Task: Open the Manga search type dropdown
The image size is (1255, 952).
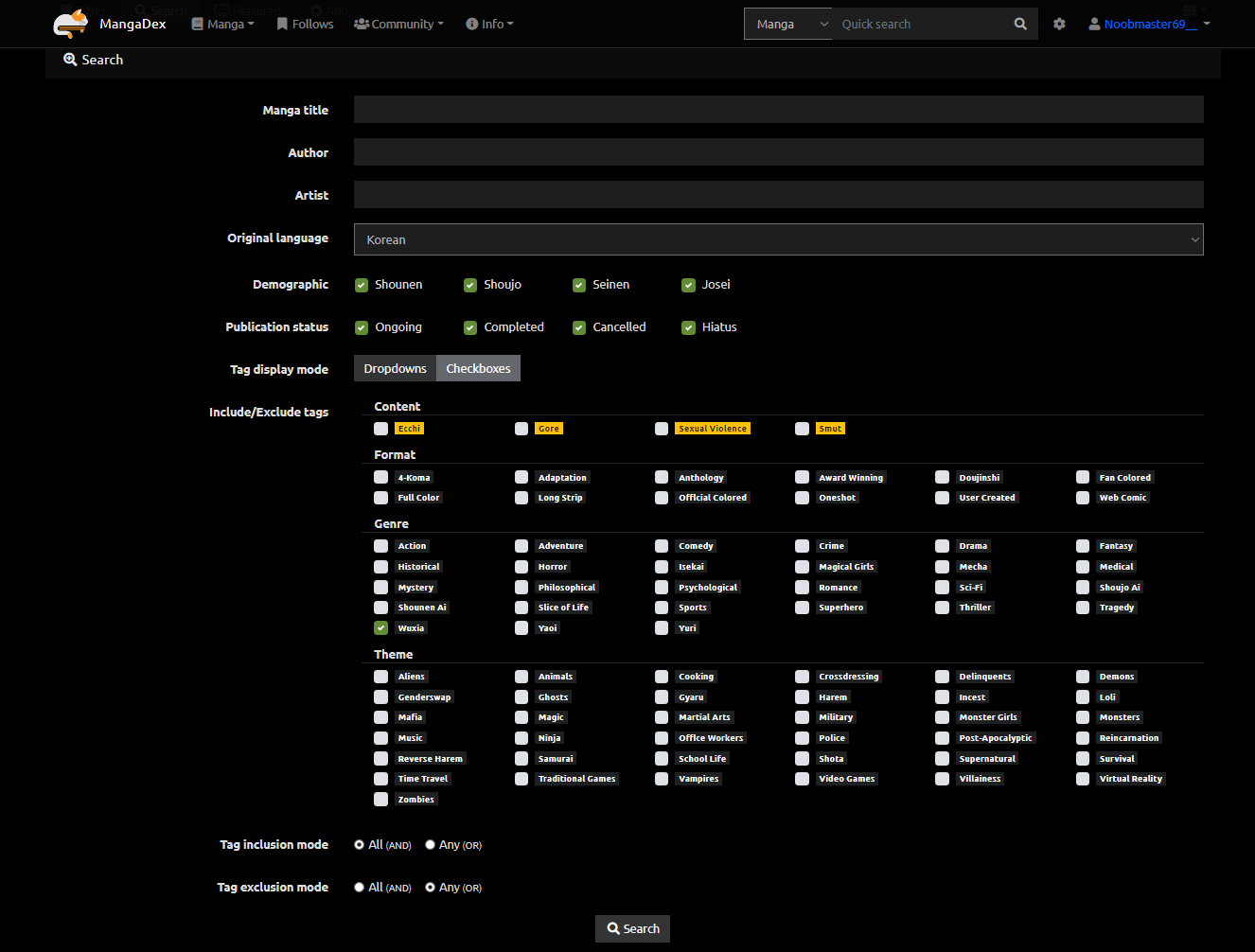Action: coord(788,24)
